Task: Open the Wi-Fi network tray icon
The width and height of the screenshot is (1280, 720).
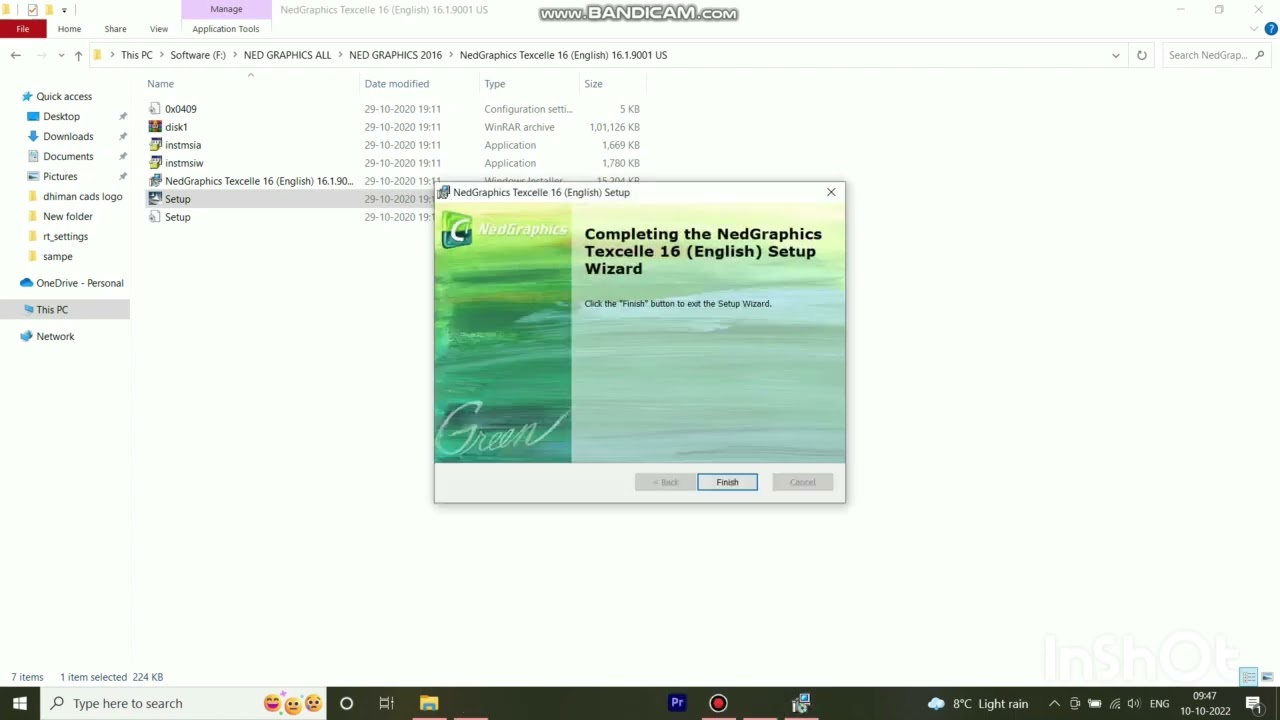Action: (1114, 703)
